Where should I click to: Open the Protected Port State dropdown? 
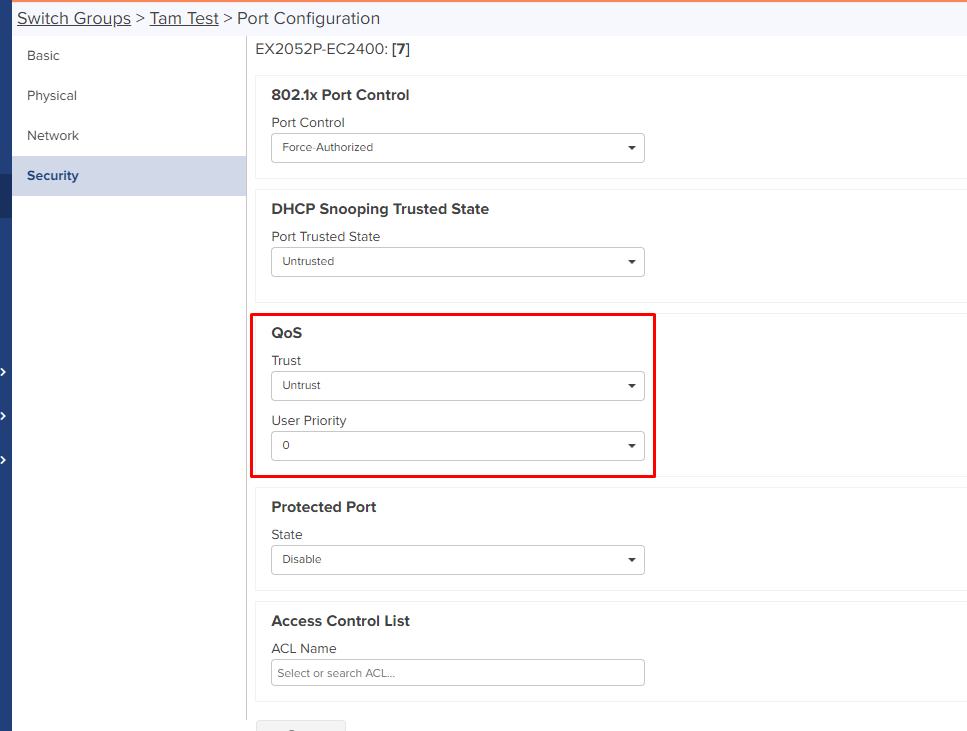point(458,560)
